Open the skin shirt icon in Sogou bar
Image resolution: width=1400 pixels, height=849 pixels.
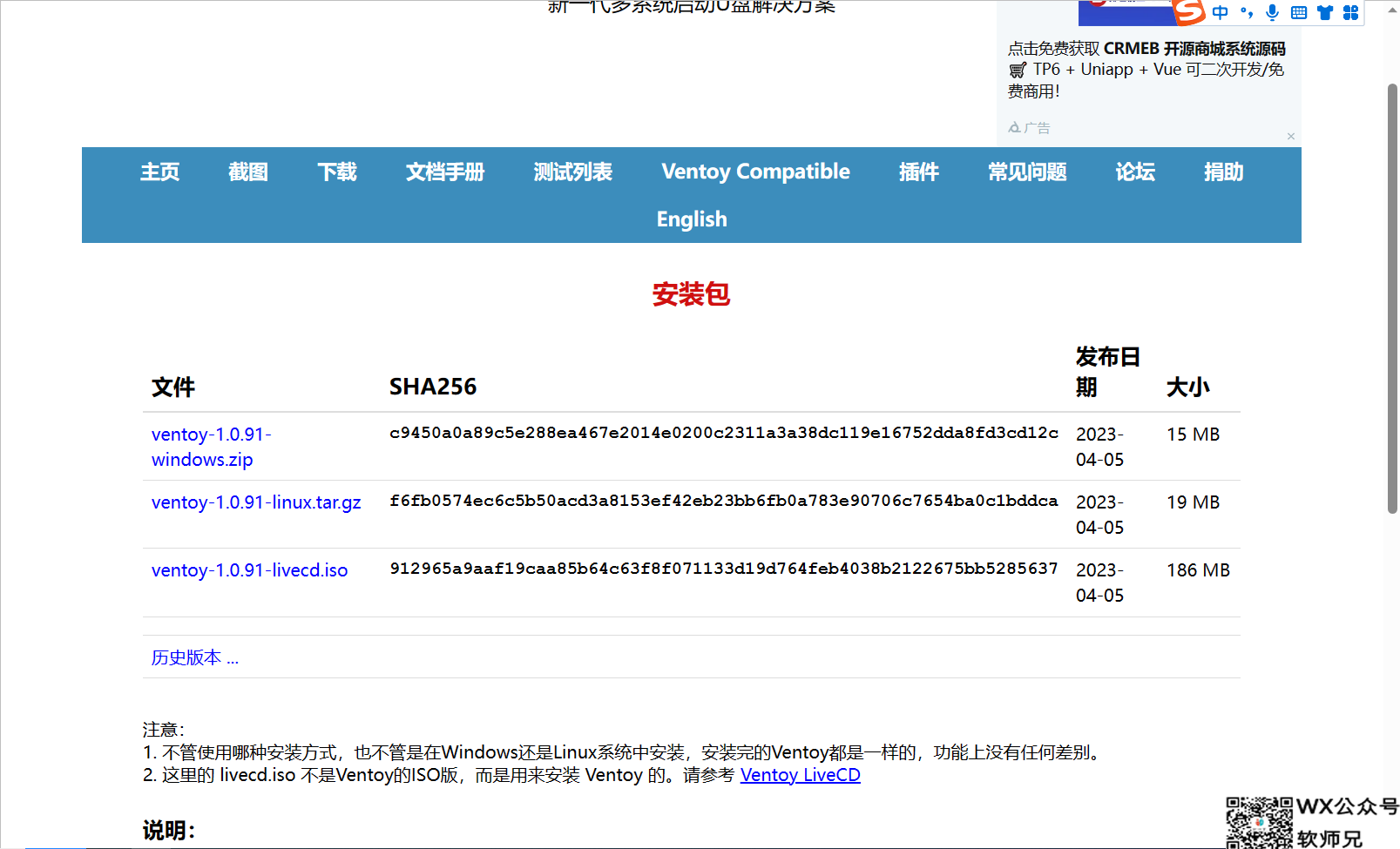[1325, 12]
